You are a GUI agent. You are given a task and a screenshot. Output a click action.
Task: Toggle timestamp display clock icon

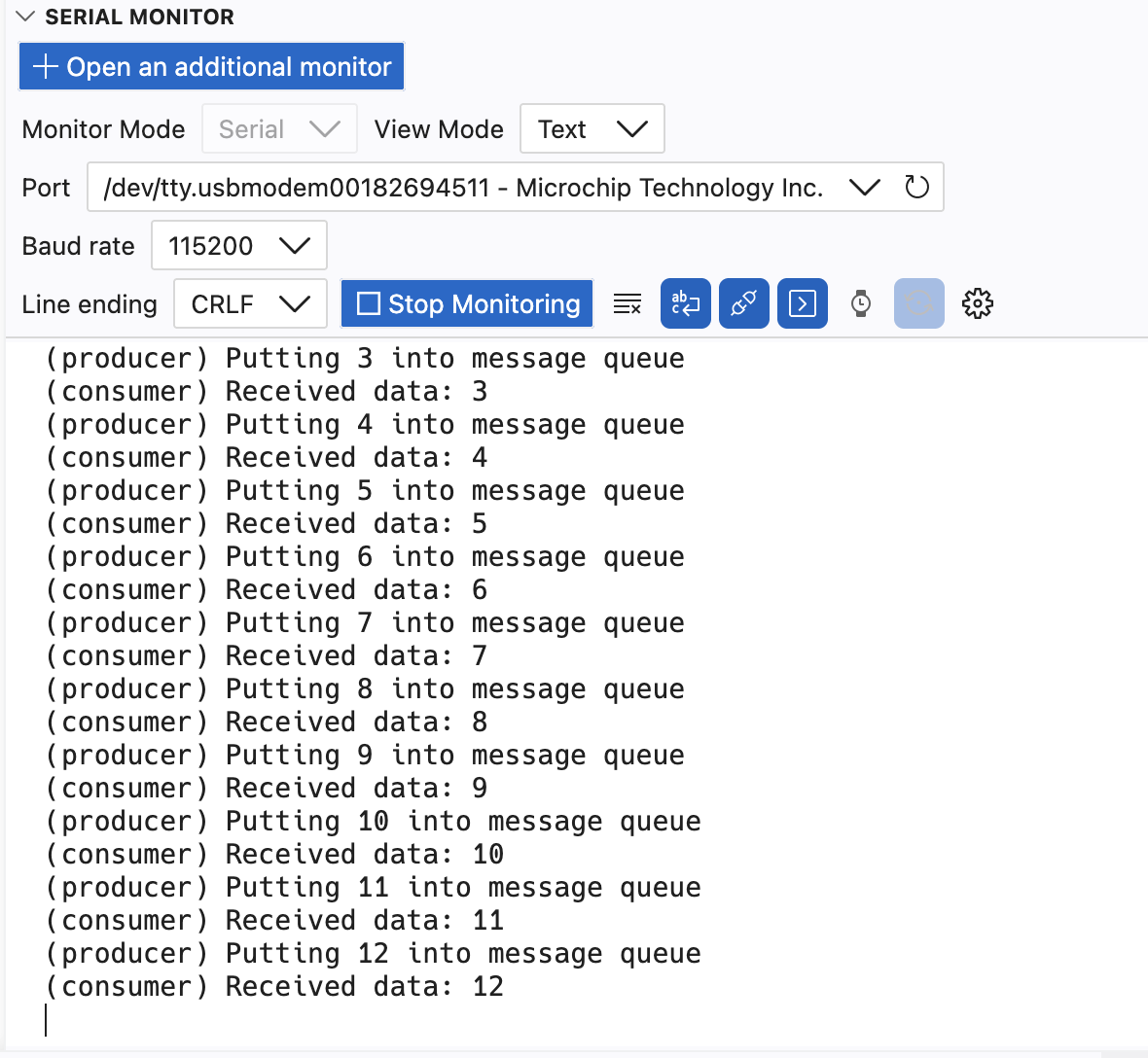point(861,303)
